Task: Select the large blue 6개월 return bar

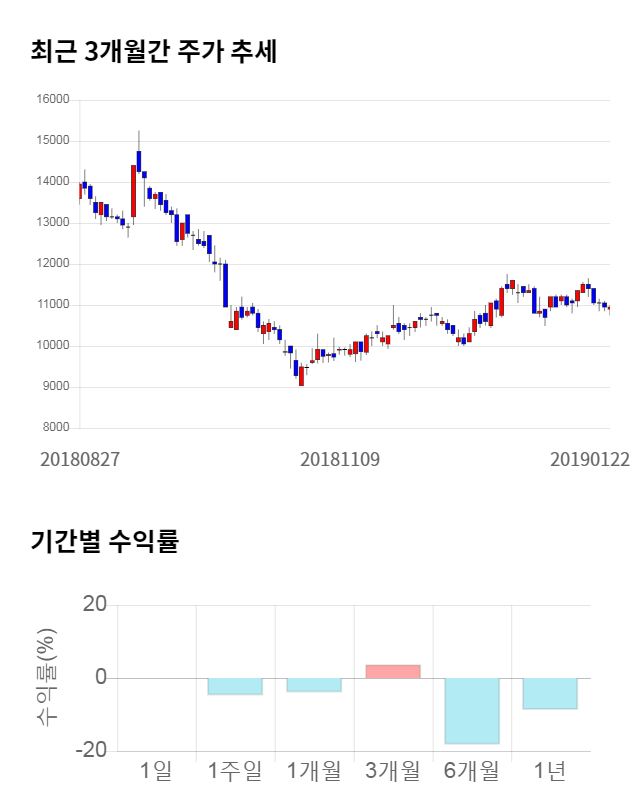Action: point(471,711)
